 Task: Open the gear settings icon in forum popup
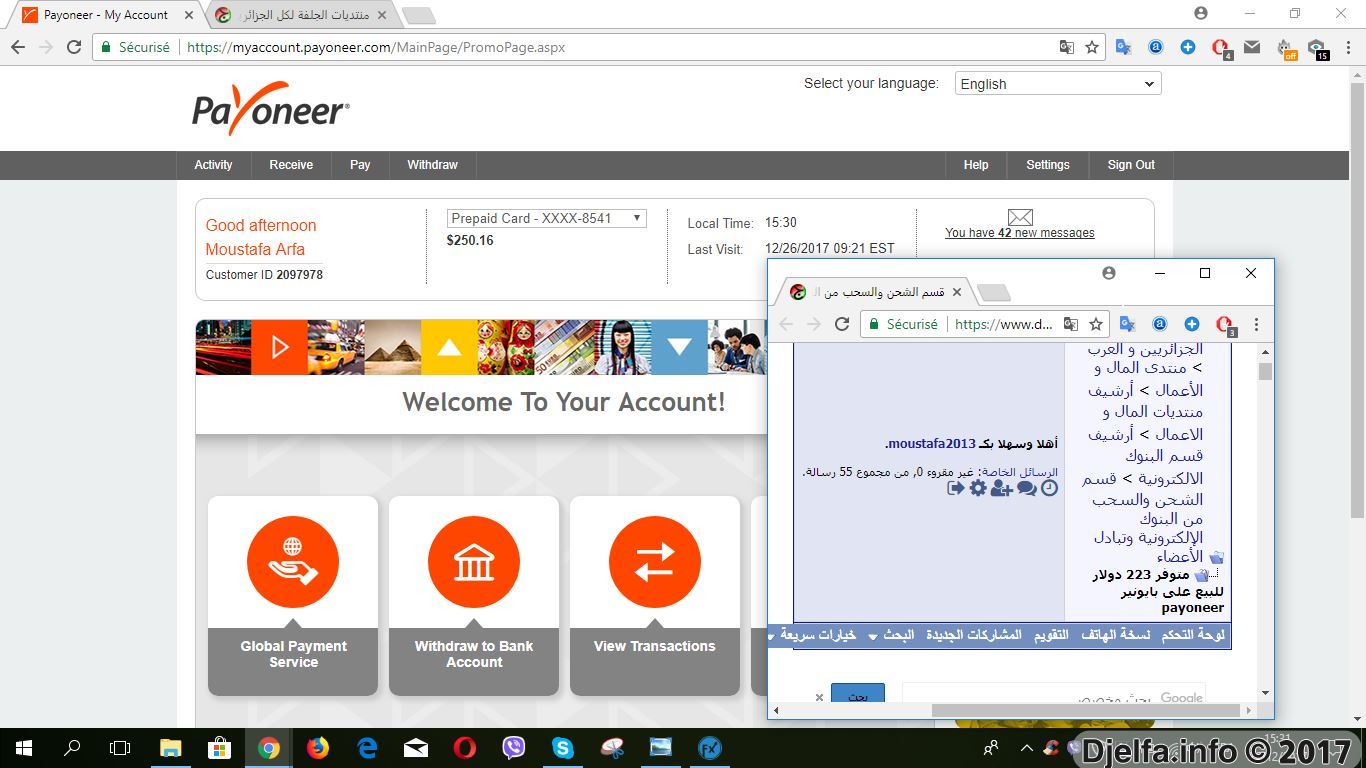point(978,488)
